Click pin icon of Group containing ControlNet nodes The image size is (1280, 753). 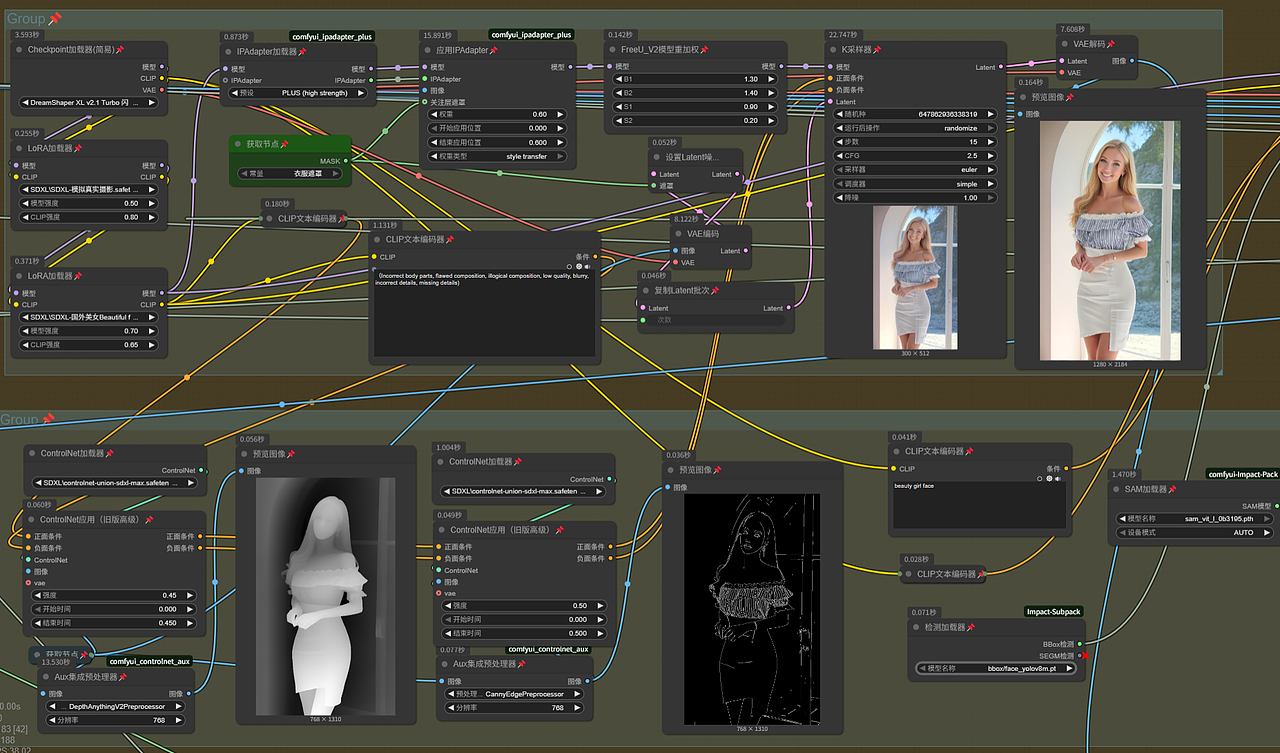click(x=48, y=419)
